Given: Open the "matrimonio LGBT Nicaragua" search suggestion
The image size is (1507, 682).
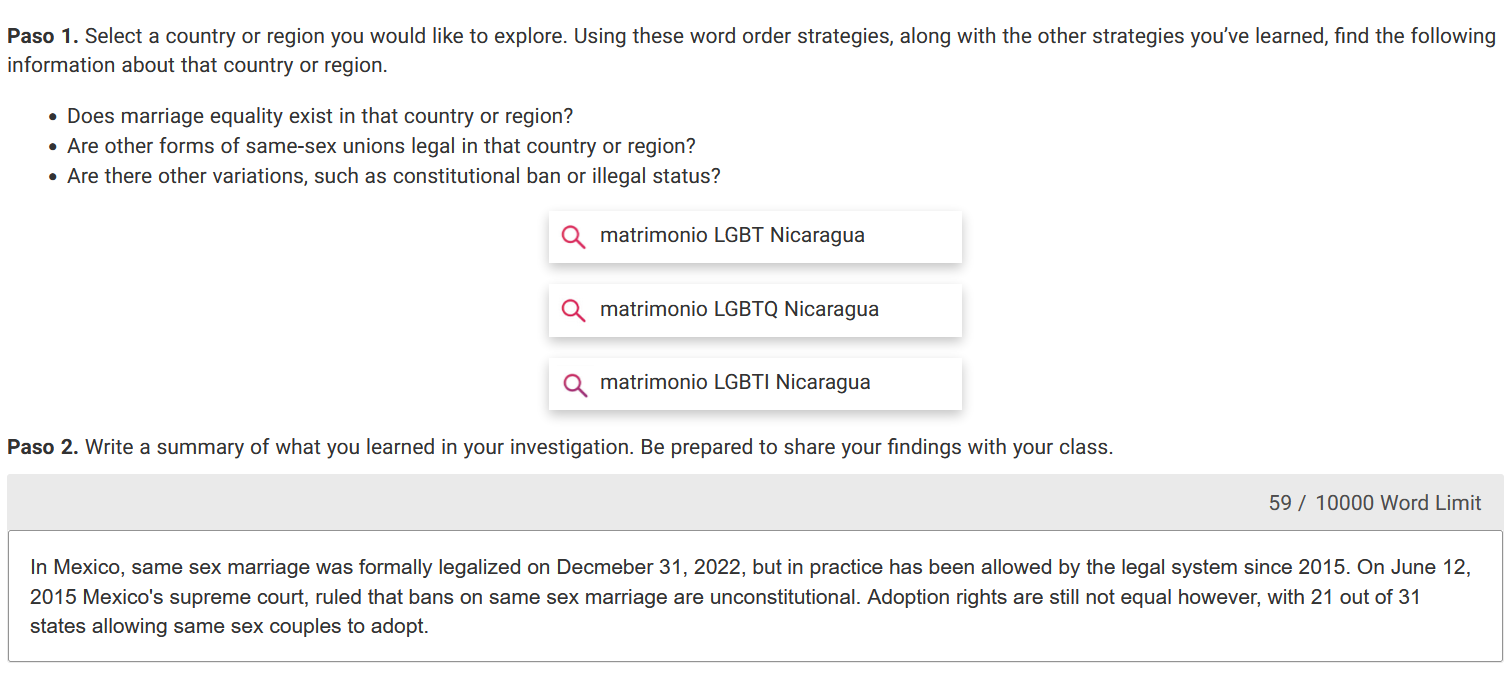Looking at the screenshot, I should pyautogui.click(x=755, y=237).
